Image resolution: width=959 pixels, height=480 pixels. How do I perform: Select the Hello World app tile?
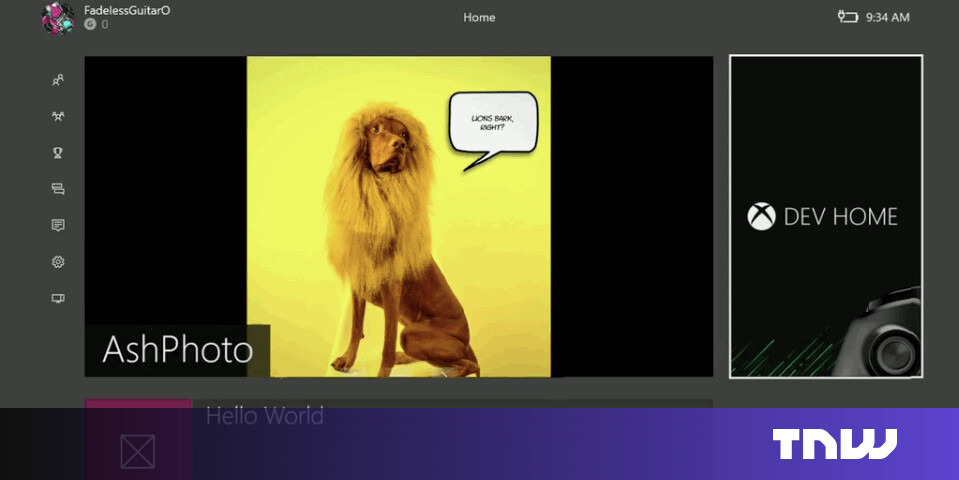(399, 439)
